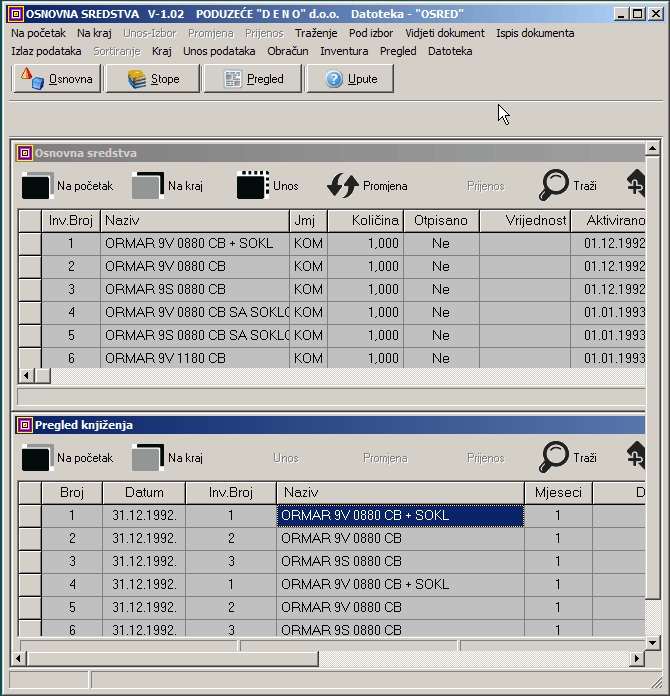The image size is (670, 696).
Task: Click the left arrow of Osnovna sredstva horizontal scrollbar
Action: [x=27, y=376]
